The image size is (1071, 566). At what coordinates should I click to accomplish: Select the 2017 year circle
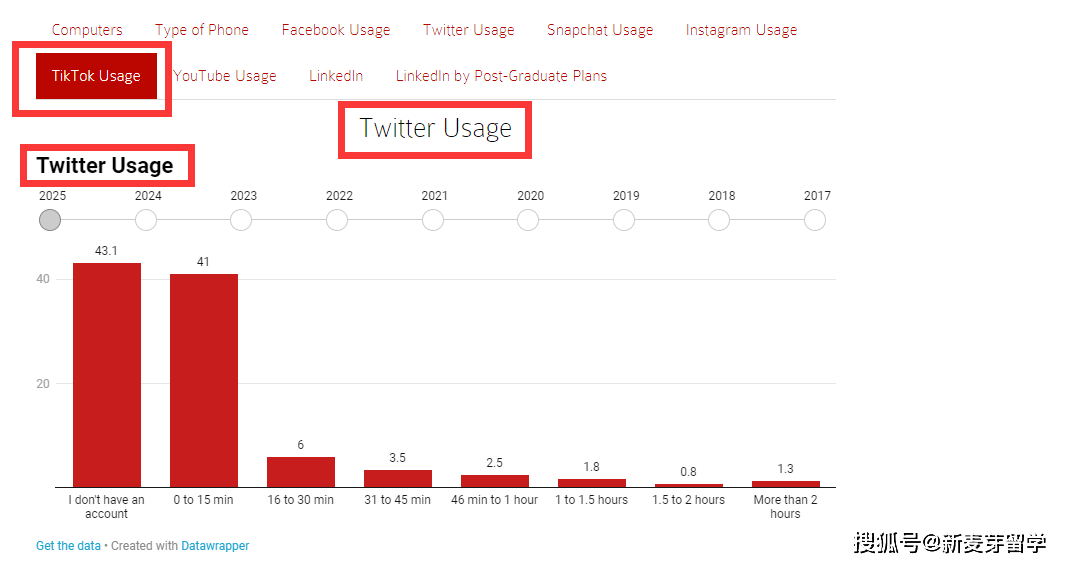click(x=815, y=220)
